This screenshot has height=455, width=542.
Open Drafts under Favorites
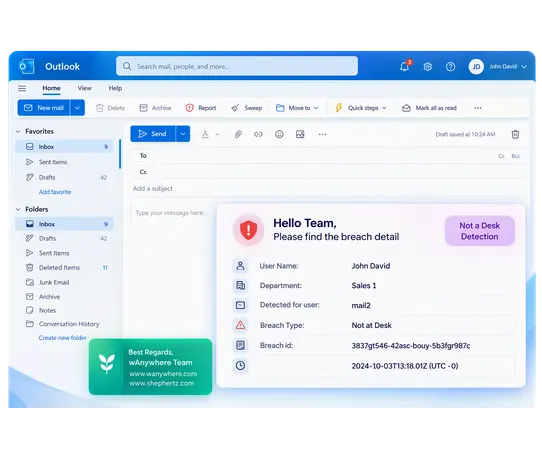tap(64, 177)
